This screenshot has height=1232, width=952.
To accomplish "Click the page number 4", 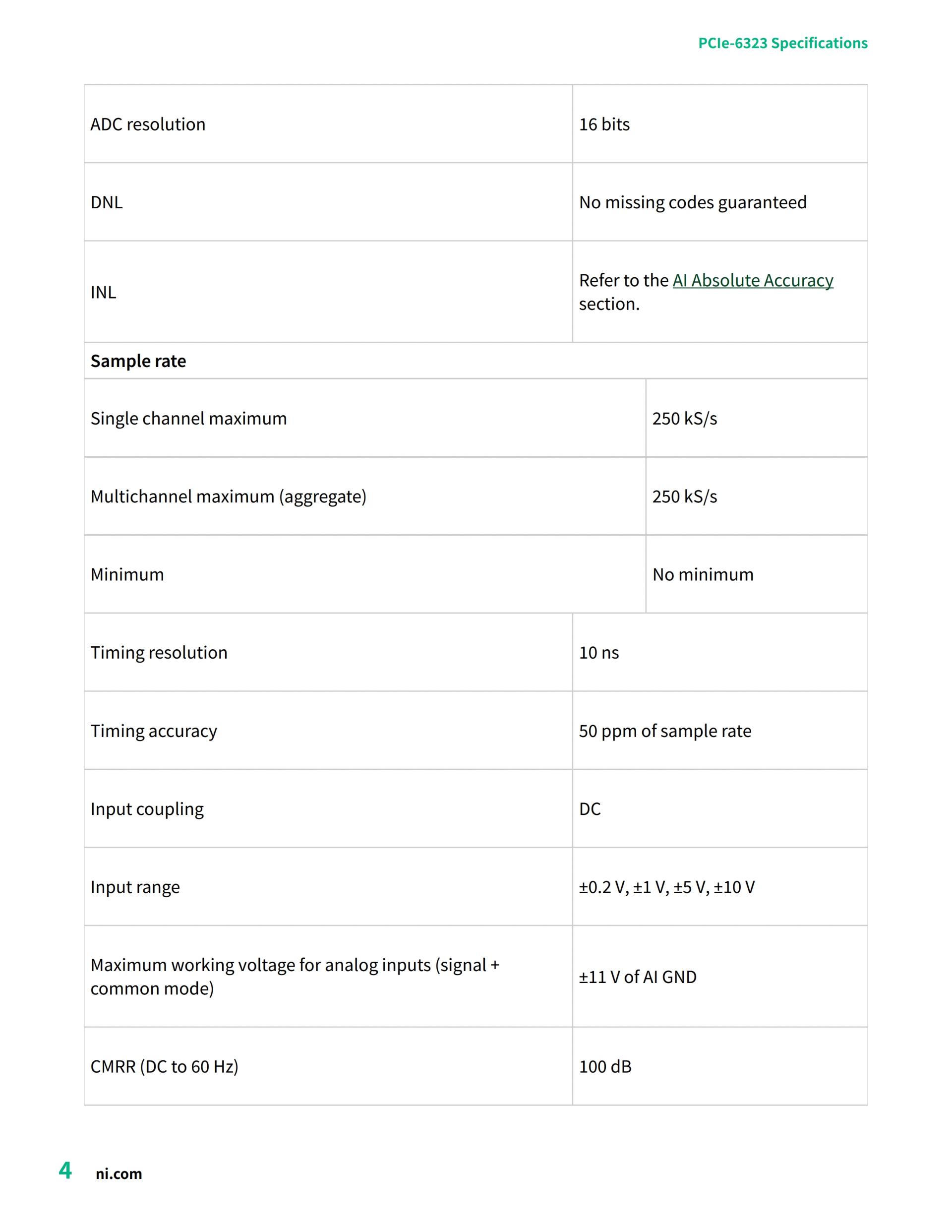I will pyautogui.click(x=65, y=1170).
